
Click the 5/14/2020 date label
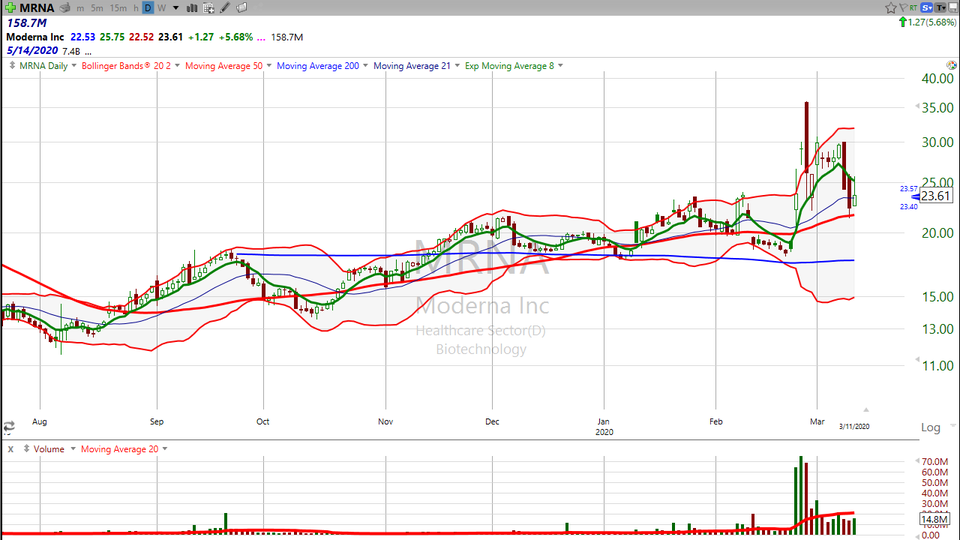coord(32,50)
